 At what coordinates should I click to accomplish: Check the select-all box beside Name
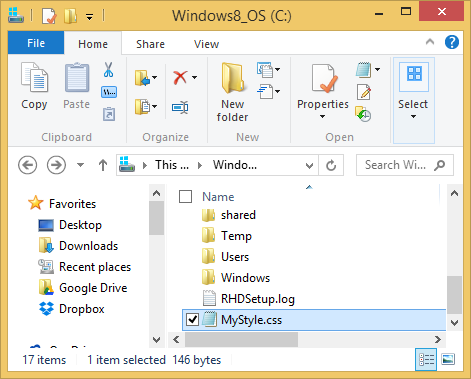coord(185,196)
